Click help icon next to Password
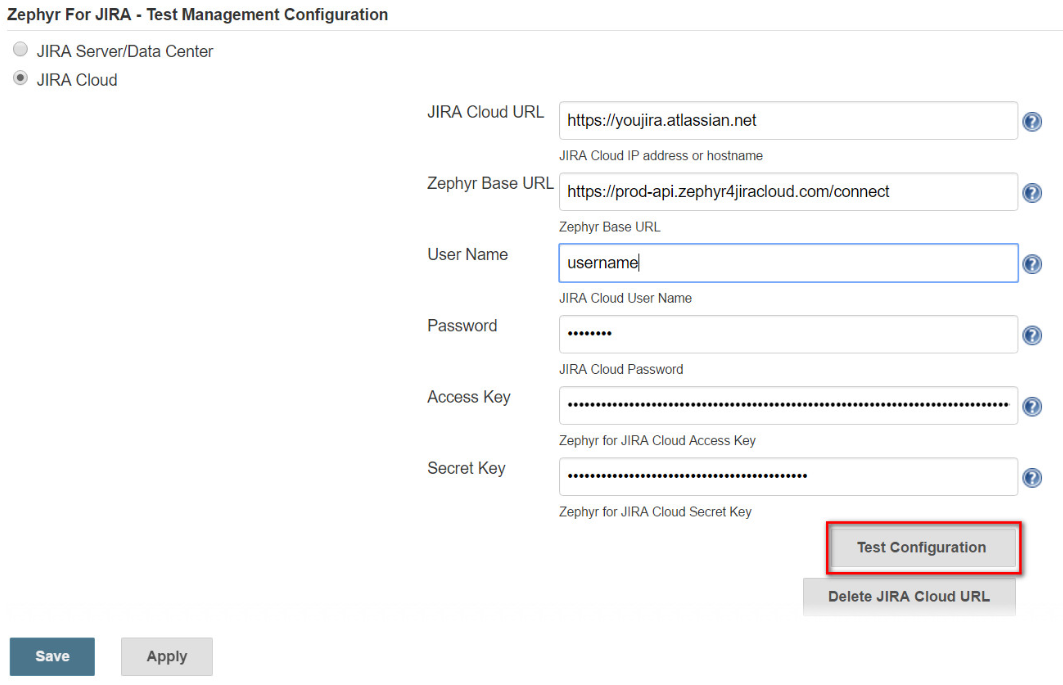 [1032, 335]
